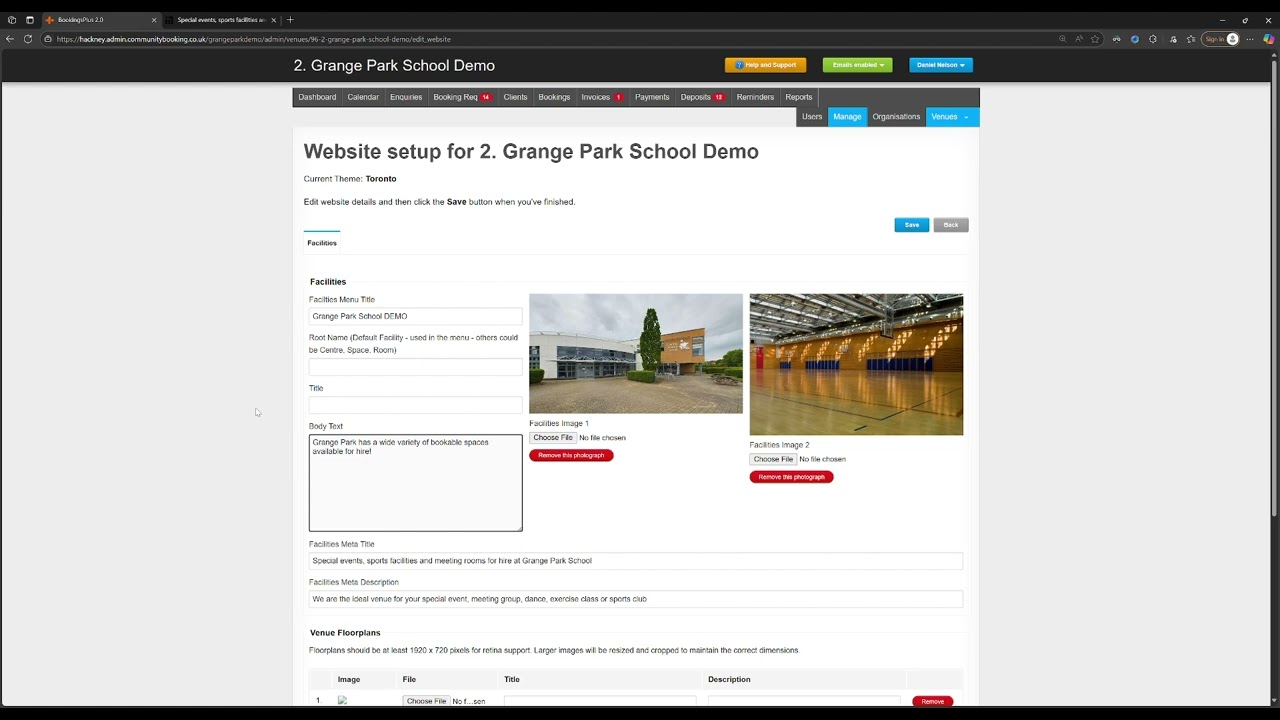
Task: Open the Organisations submenu item
Action: coord(896,117)
